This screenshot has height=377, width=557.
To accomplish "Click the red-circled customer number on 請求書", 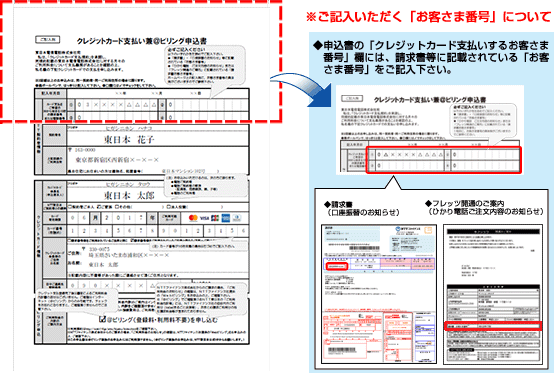I will [336, 266].
